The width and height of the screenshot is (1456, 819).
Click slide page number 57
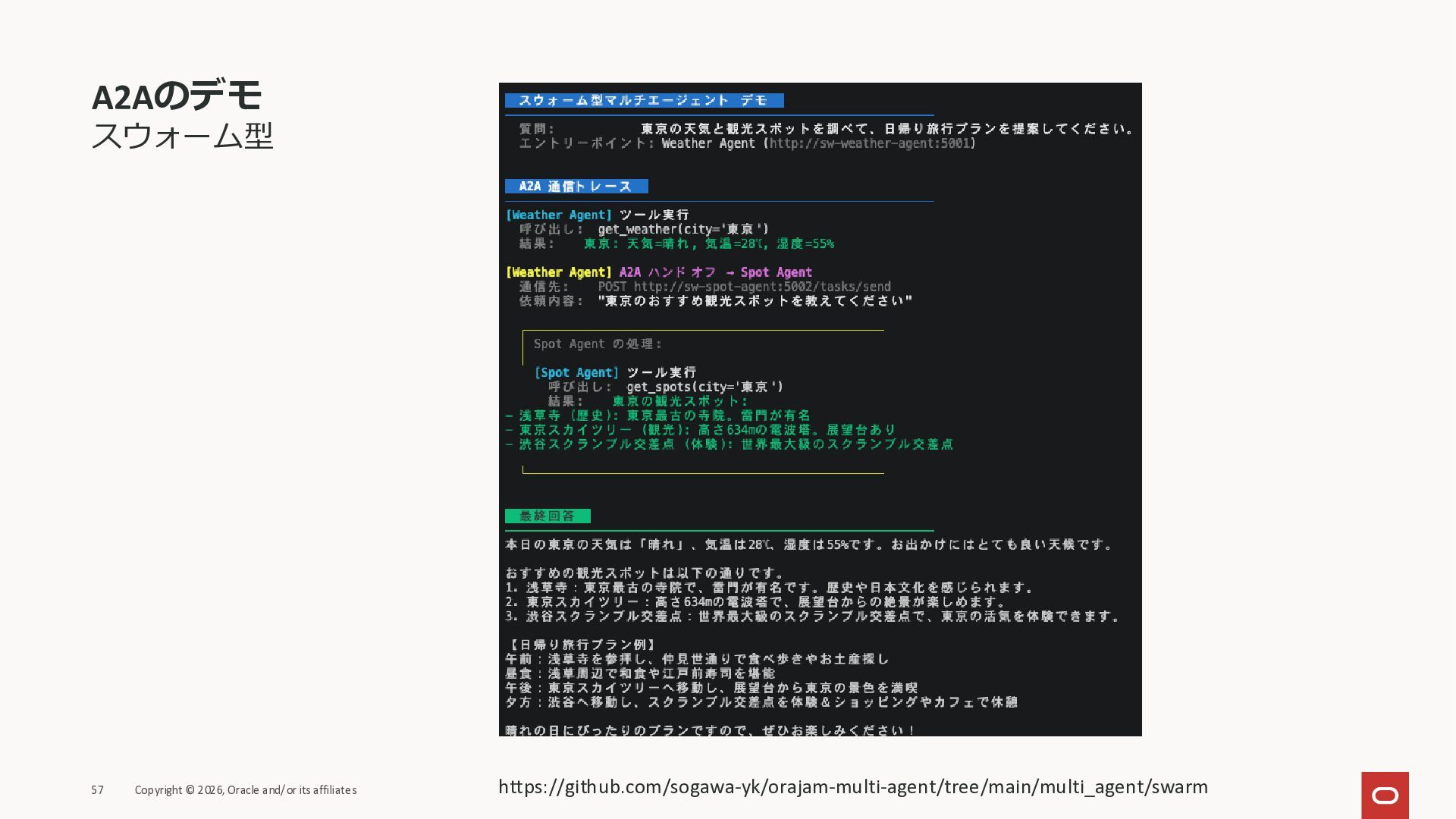98,790
